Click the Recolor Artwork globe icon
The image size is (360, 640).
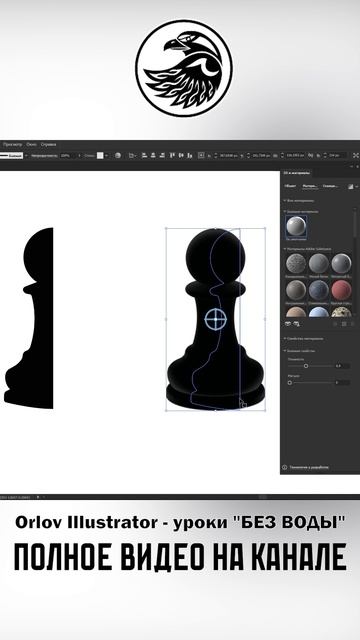coord(118,156)
